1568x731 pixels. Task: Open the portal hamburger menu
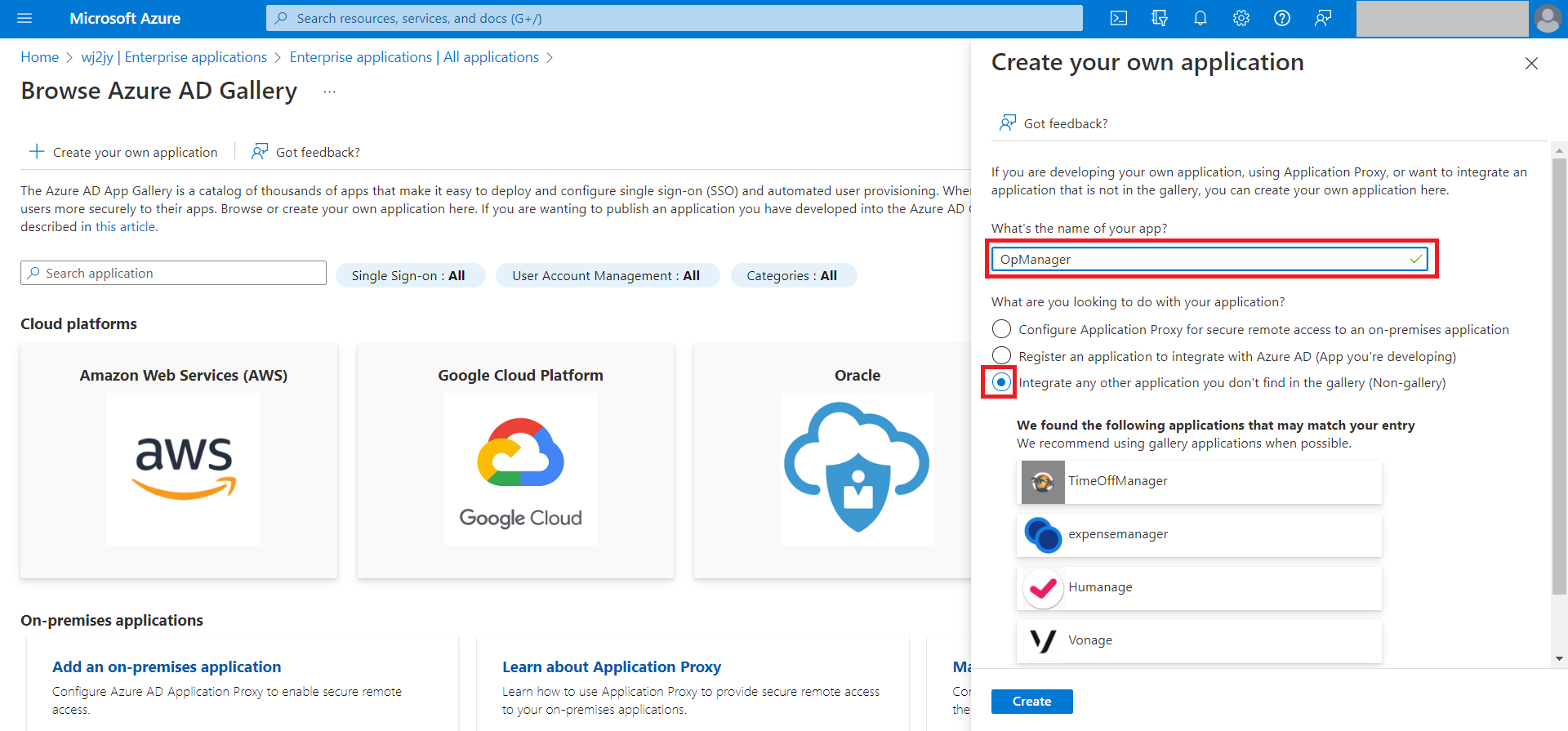(x=24, y=18)
